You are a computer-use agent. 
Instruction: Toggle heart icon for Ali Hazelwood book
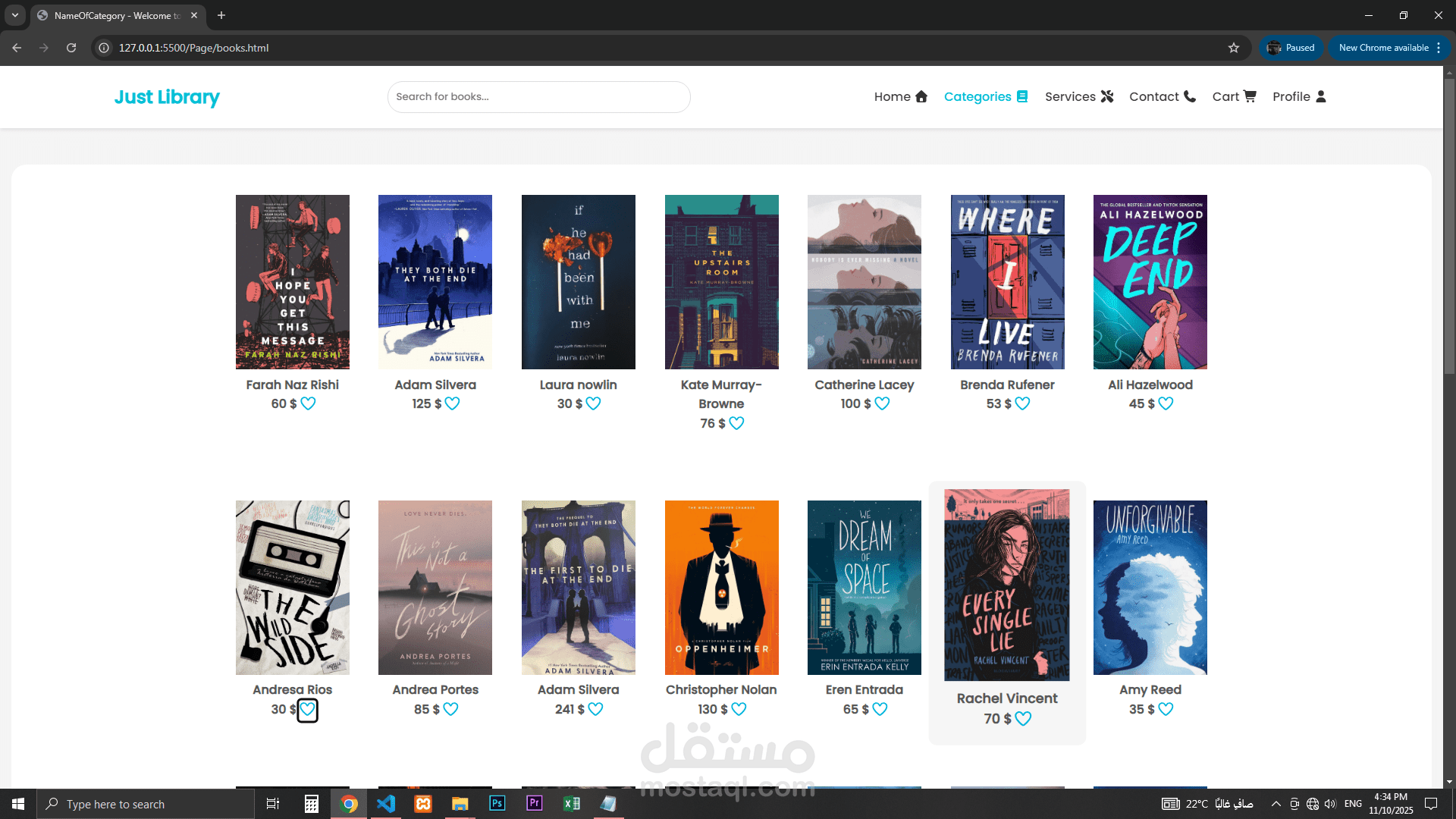[x=1166, y=404]
